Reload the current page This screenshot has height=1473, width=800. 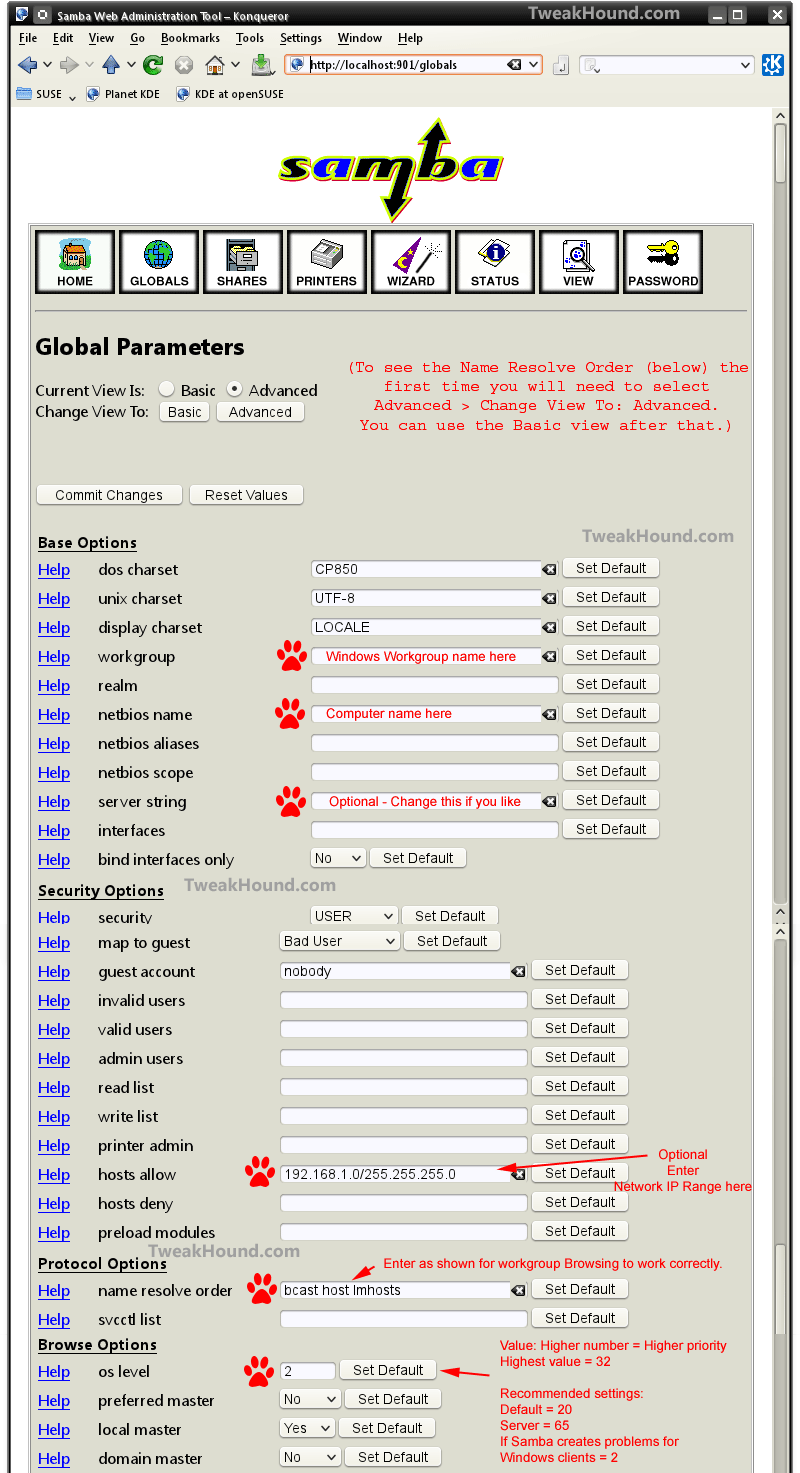tap(153, 65)
